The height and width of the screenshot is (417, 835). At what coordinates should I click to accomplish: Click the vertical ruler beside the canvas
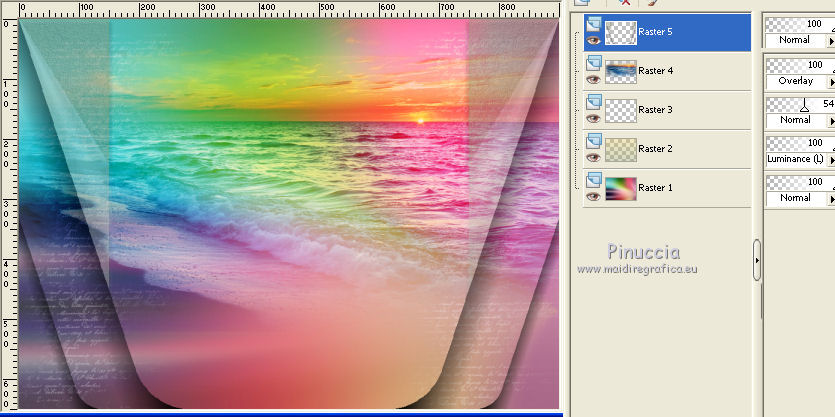[x=9, y=213]
